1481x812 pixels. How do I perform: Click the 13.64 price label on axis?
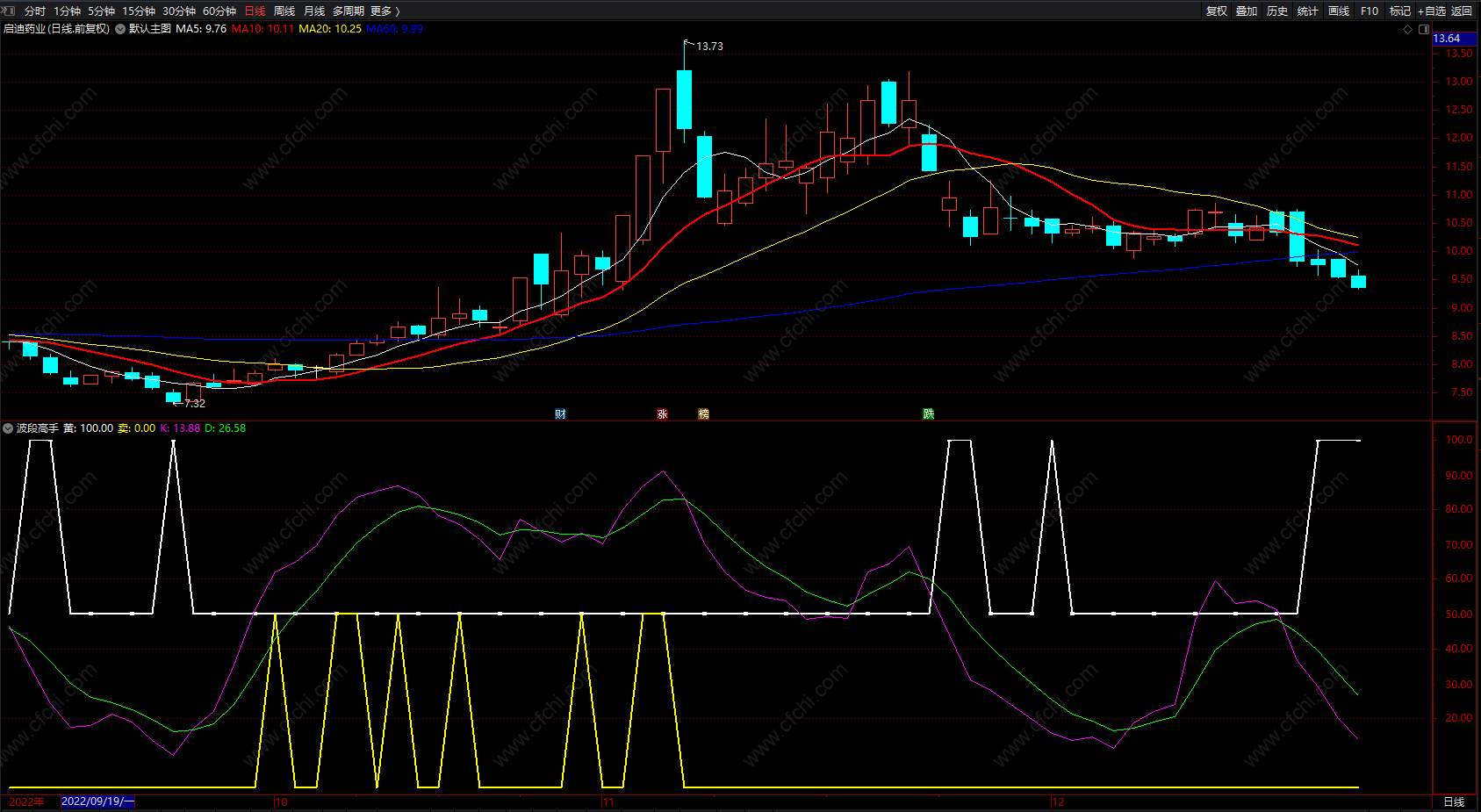(x=1447, y=39)
